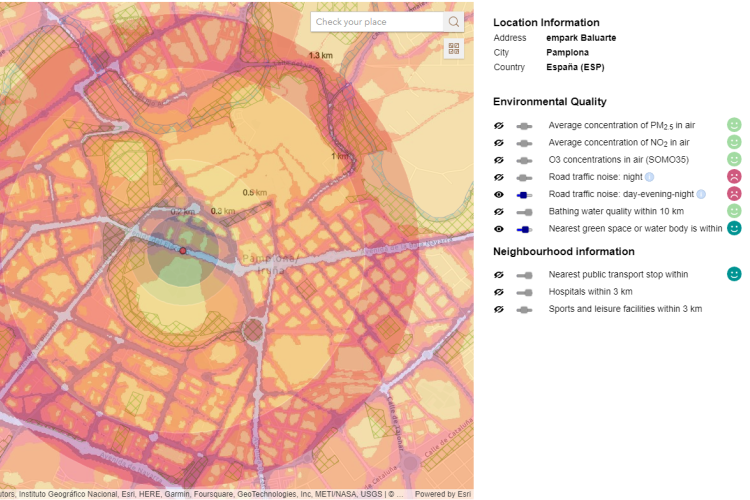Click info icon beside day-evening-night noise
The width and height of the screenshot is (750, 500).
[701, 194]
